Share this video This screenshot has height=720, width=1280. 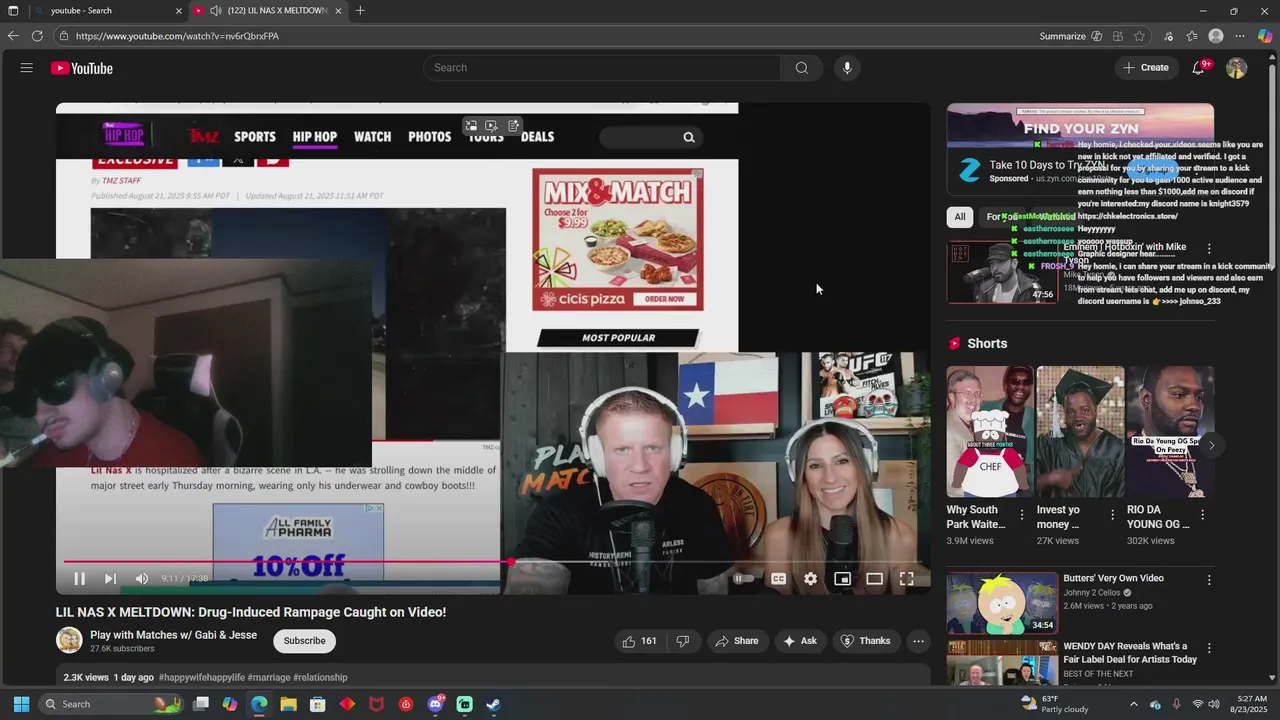pyautogui.click(x=736, y=641)
